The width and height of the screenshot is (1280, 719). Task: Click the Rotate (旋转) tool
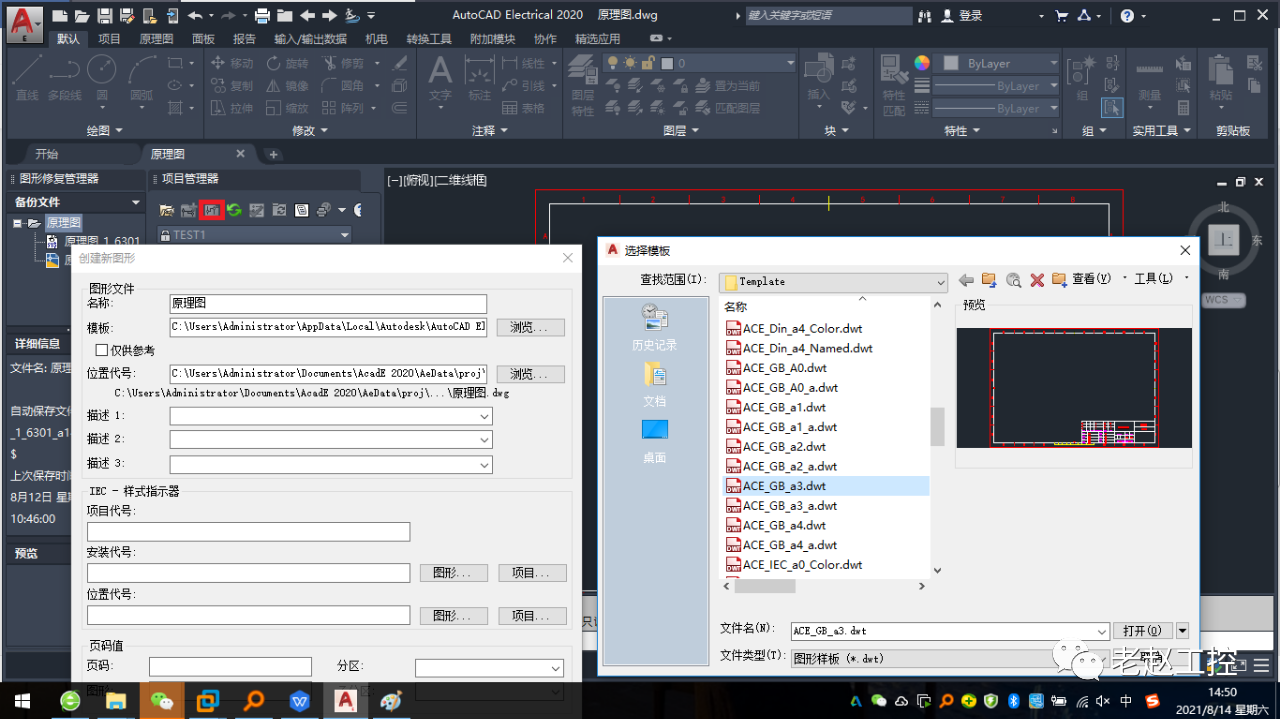[x=286, y=63]
